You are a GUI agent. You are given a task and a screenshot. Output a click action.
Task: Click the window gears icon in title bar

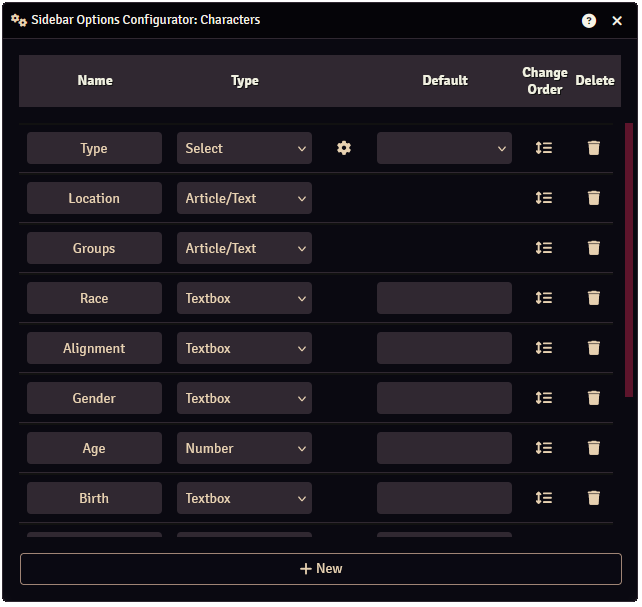tap(19, 20)
